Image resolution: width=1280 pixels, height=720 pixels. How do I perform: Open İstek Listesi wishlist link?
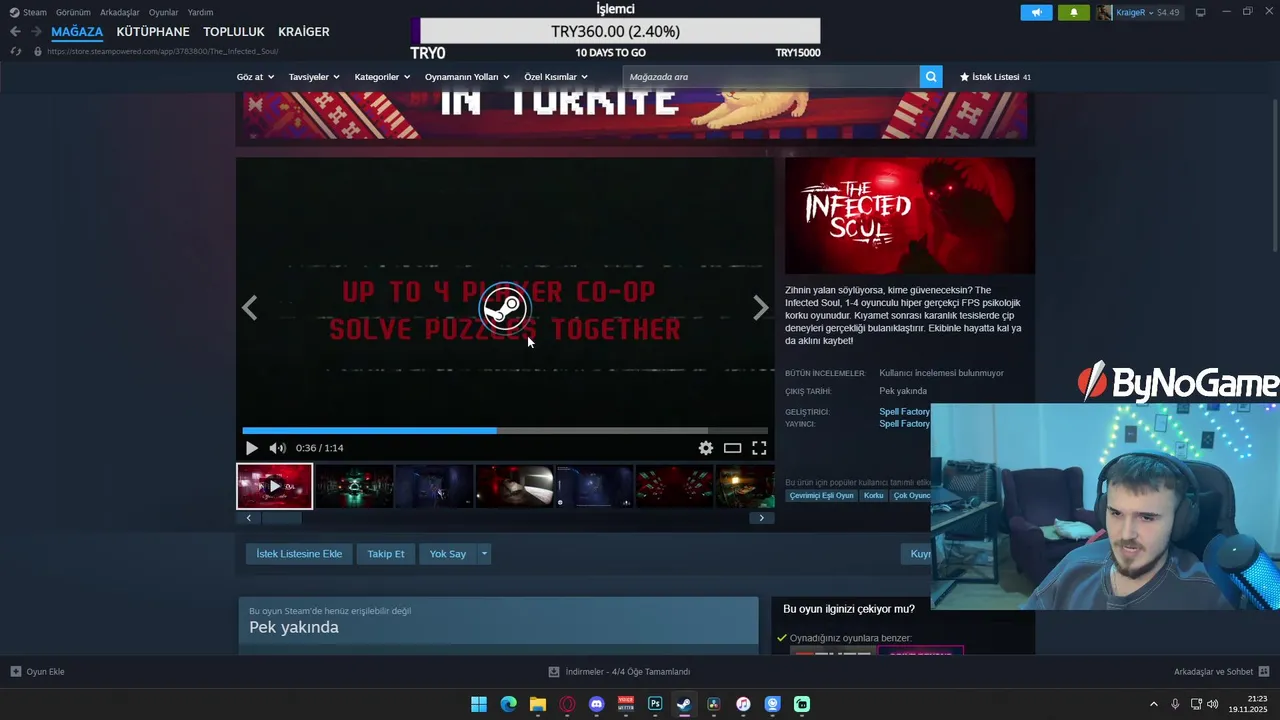995,77
